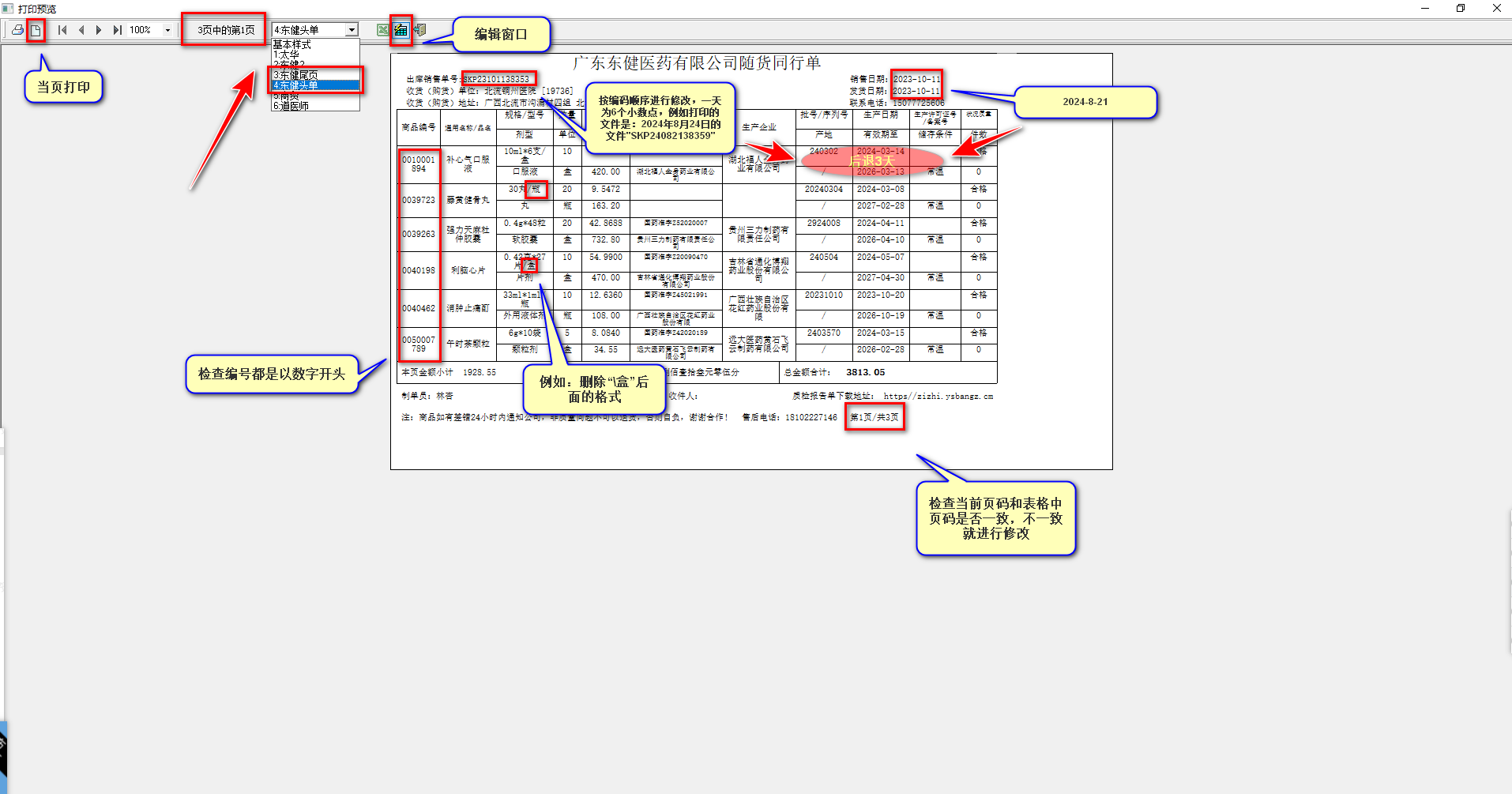
Task: Click the batch number 240504
Action: (x=824, y=258)
